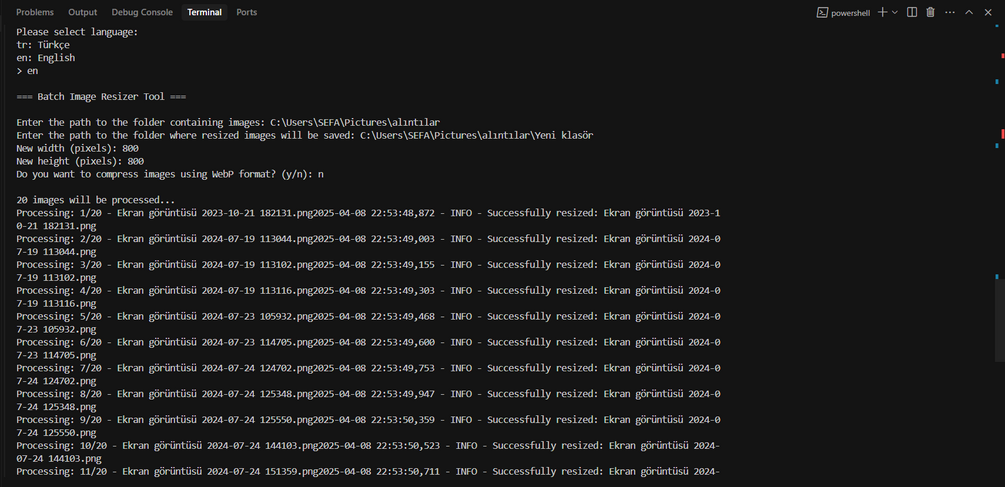
Task: Switch to the Problems tab
Action: click(35, 12)
